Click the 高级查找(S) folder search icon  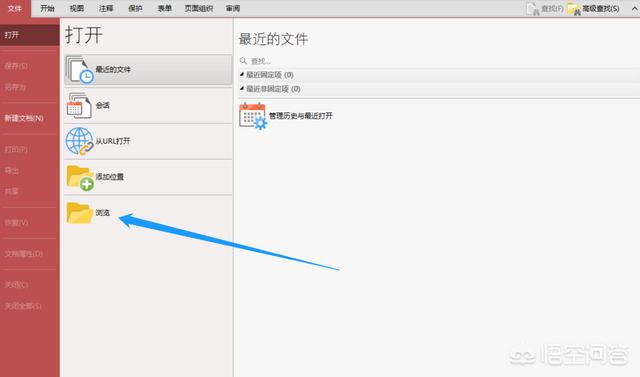coord(574,9)
